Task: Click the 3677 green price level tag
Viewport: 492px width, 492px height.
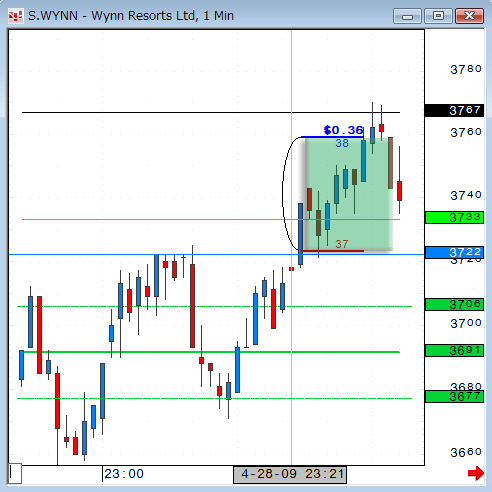Action: tap(454, 397)
